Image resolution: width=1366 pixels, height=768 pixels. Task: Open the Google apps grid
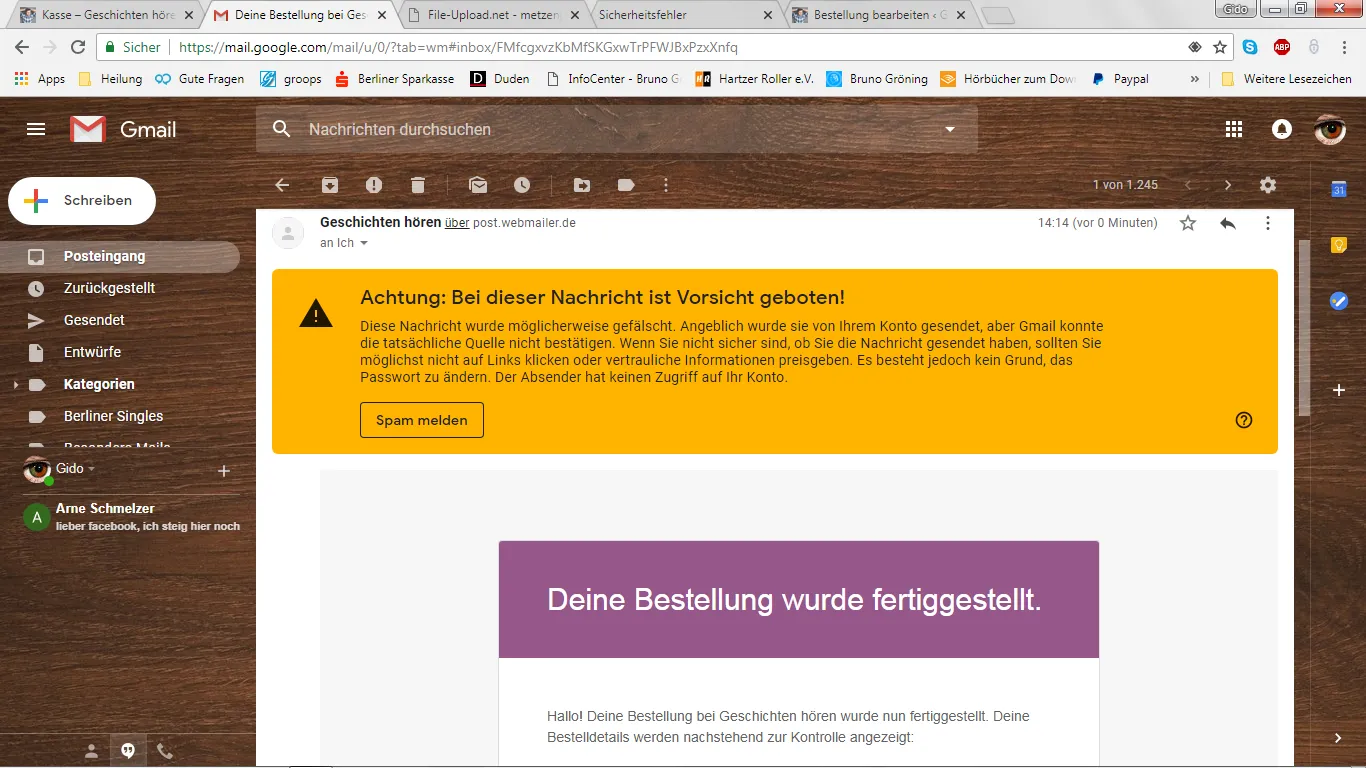pos(1234,129)
